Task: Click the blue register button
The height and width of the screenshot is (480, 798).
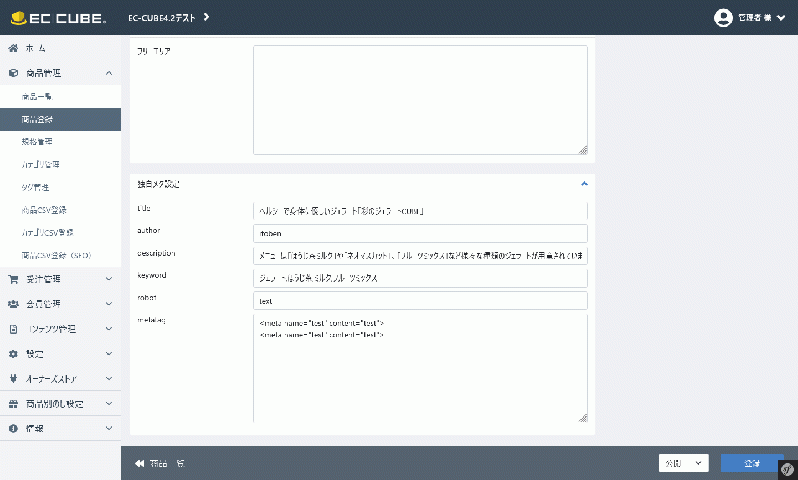Action: [752, 463]
